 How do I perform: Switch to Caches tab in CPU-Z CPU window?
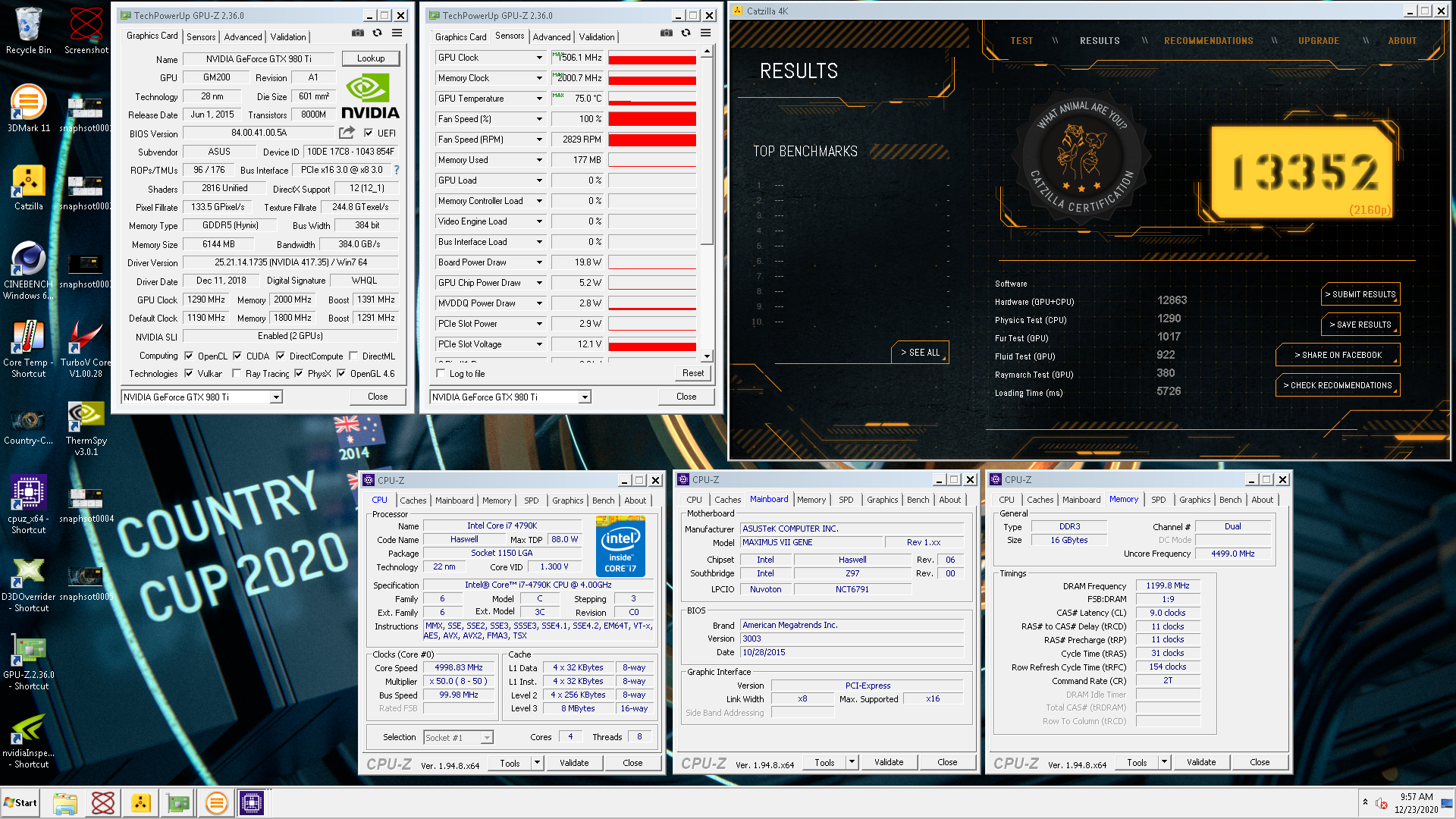coord(413,500)
